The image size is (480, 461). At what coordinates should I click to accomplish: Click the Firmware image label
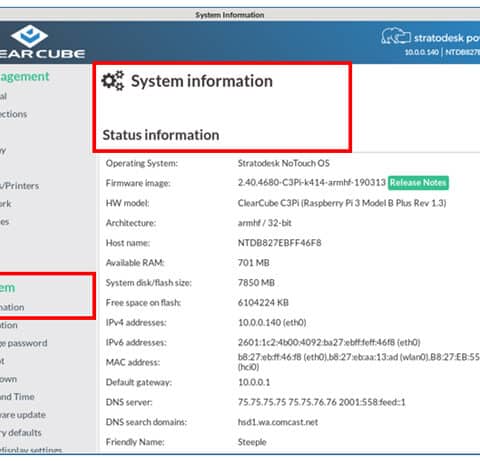point(138,183)
